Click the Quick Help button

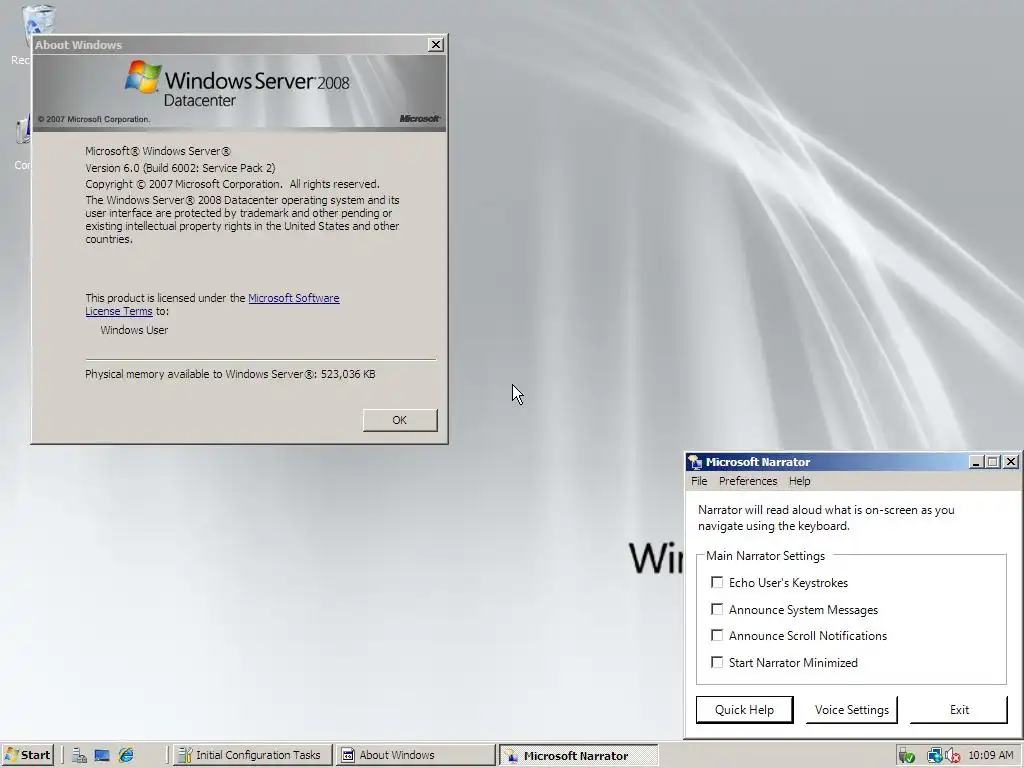tap(744, 710)
